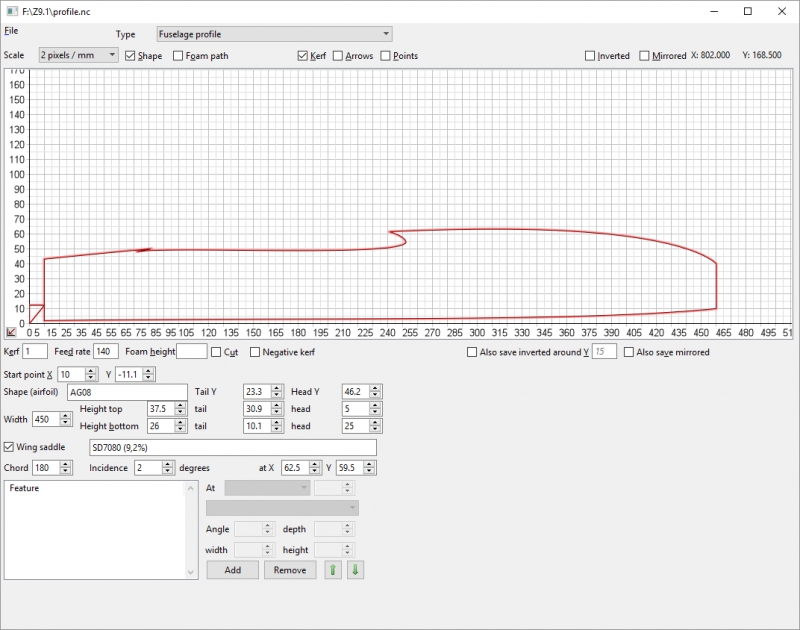800x630 pixels.
Task: Enable the Foam path checkbox
Action: (x=179, y=56)
